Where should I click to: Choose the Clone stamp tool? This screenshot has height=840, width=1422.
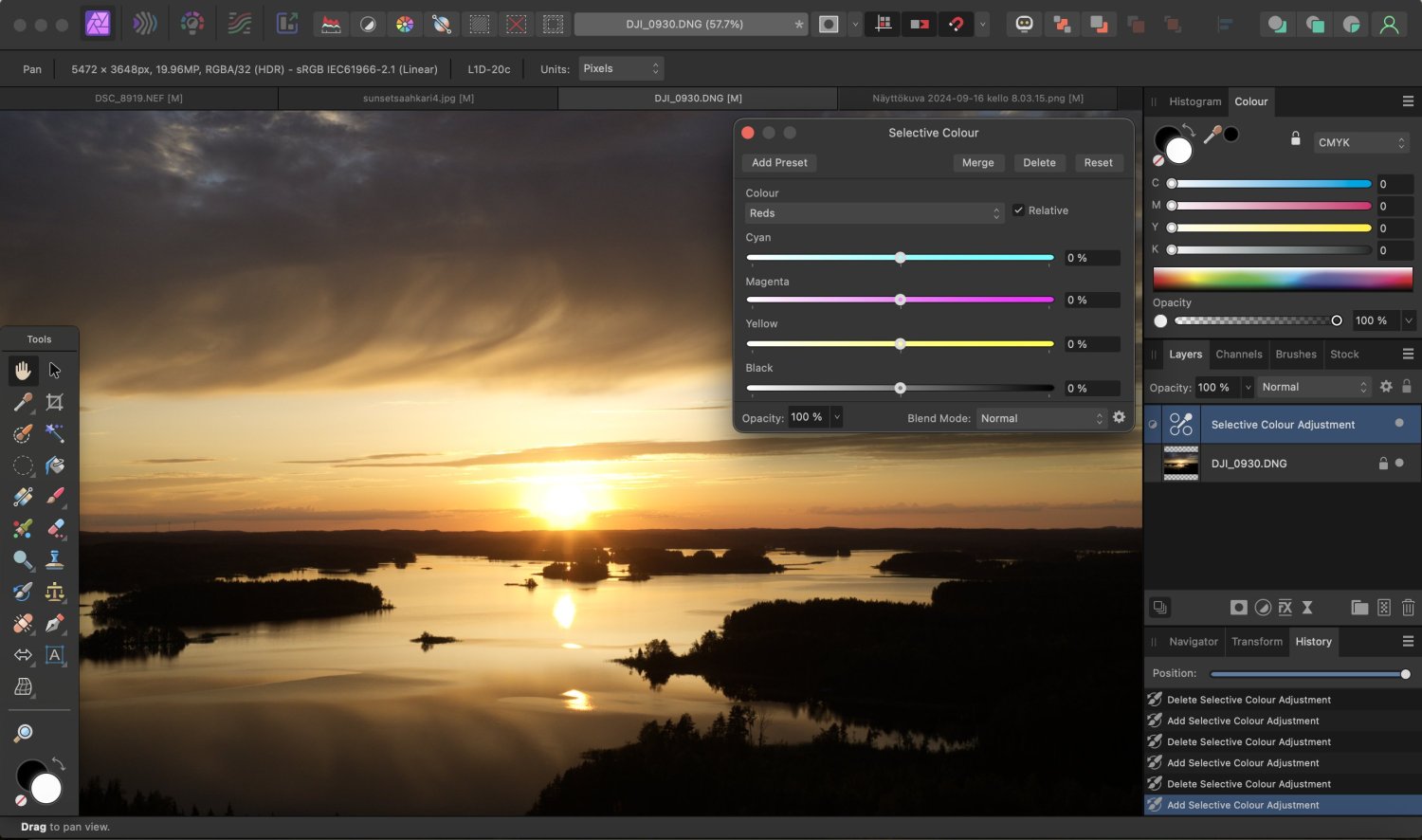[55, 559]
